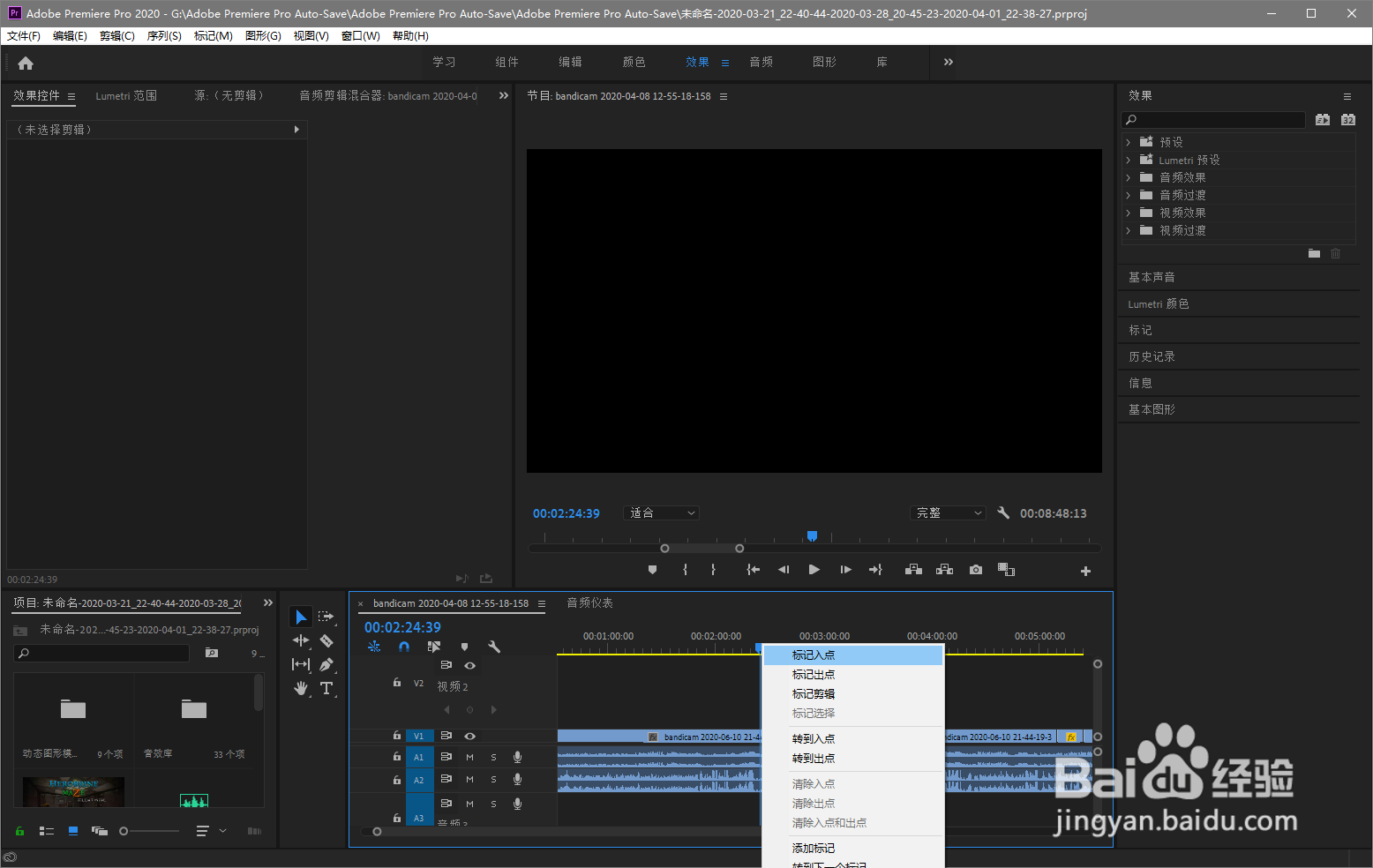Click Mark In bracket in program monitor
Screen dimensions: 1373x868
click(685, 570)
